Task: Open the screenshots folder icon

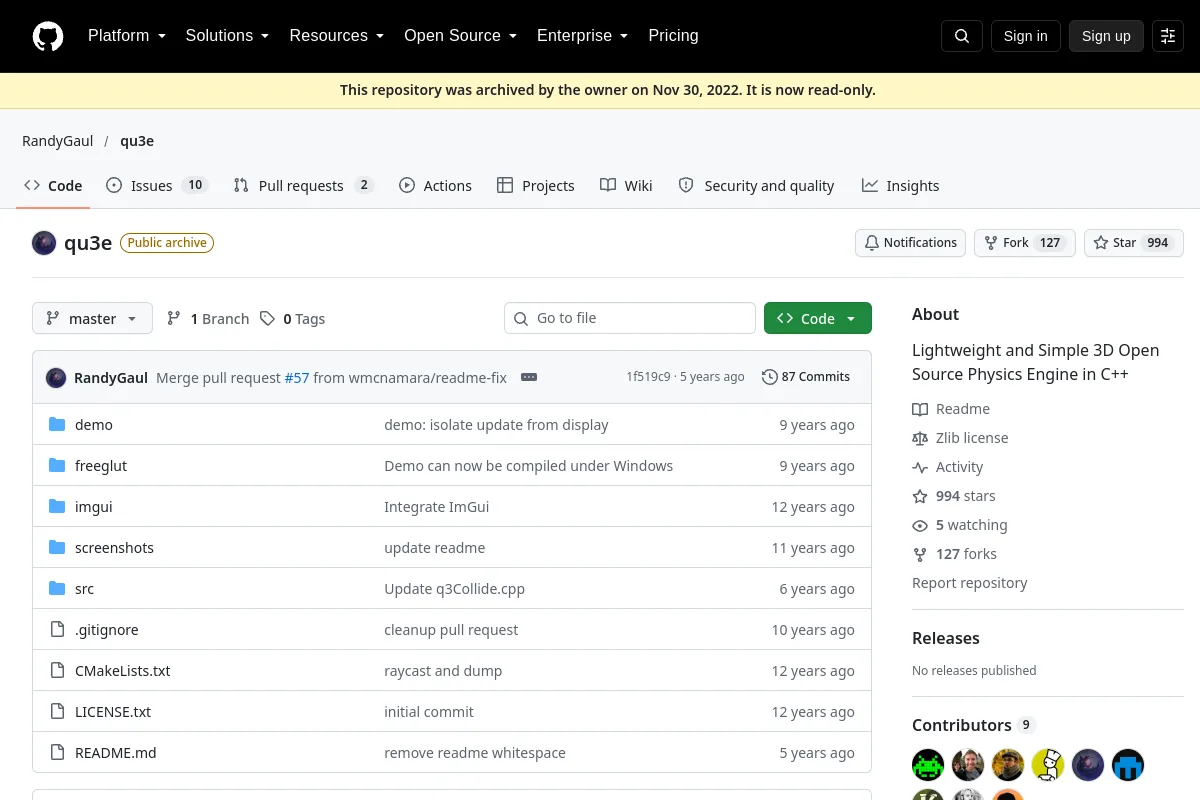Action: 57,548
